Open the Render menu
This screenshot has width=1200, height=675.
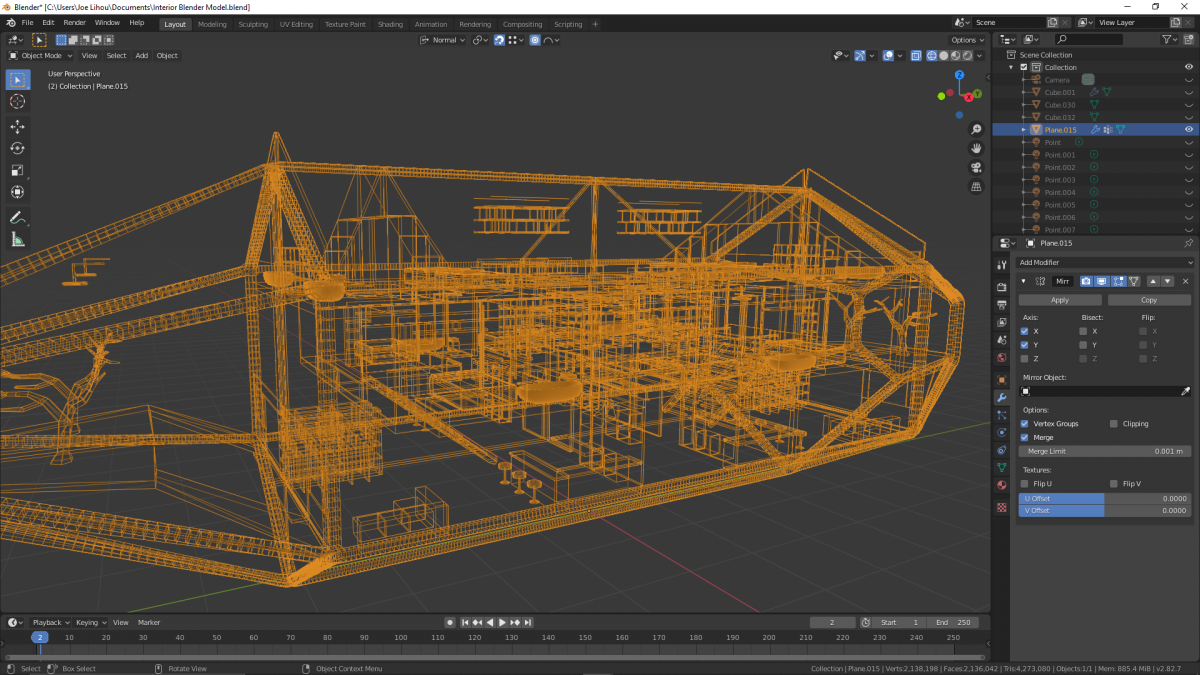[x=74, y=22]
